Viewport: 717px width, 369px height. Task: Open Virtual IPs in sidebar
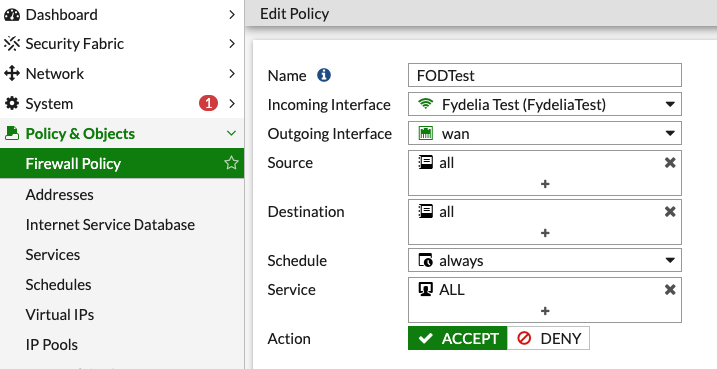pyautogui.click(x=60, y=315)
